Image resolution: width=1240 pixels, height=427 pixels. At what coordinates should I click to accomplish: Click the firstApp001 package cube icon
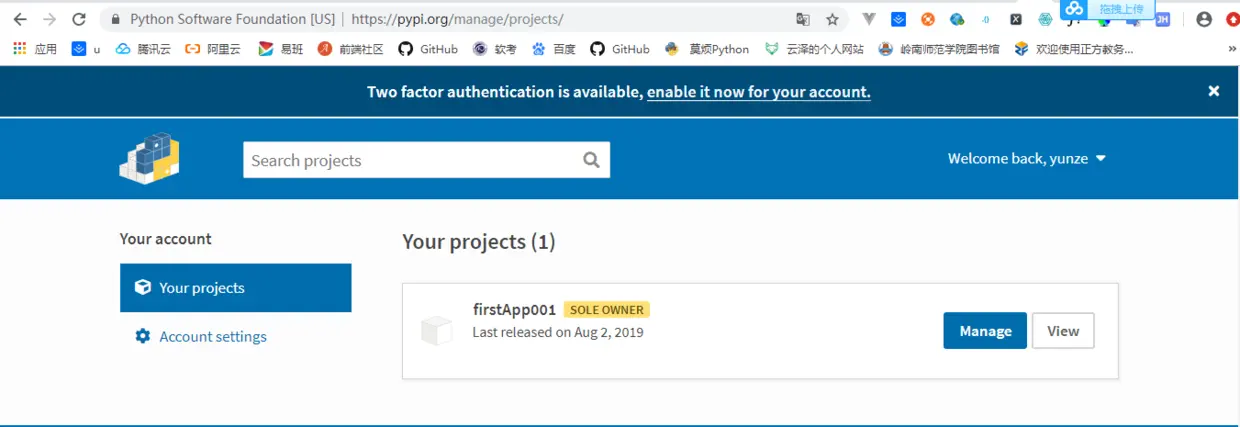(x=436, y=330)
